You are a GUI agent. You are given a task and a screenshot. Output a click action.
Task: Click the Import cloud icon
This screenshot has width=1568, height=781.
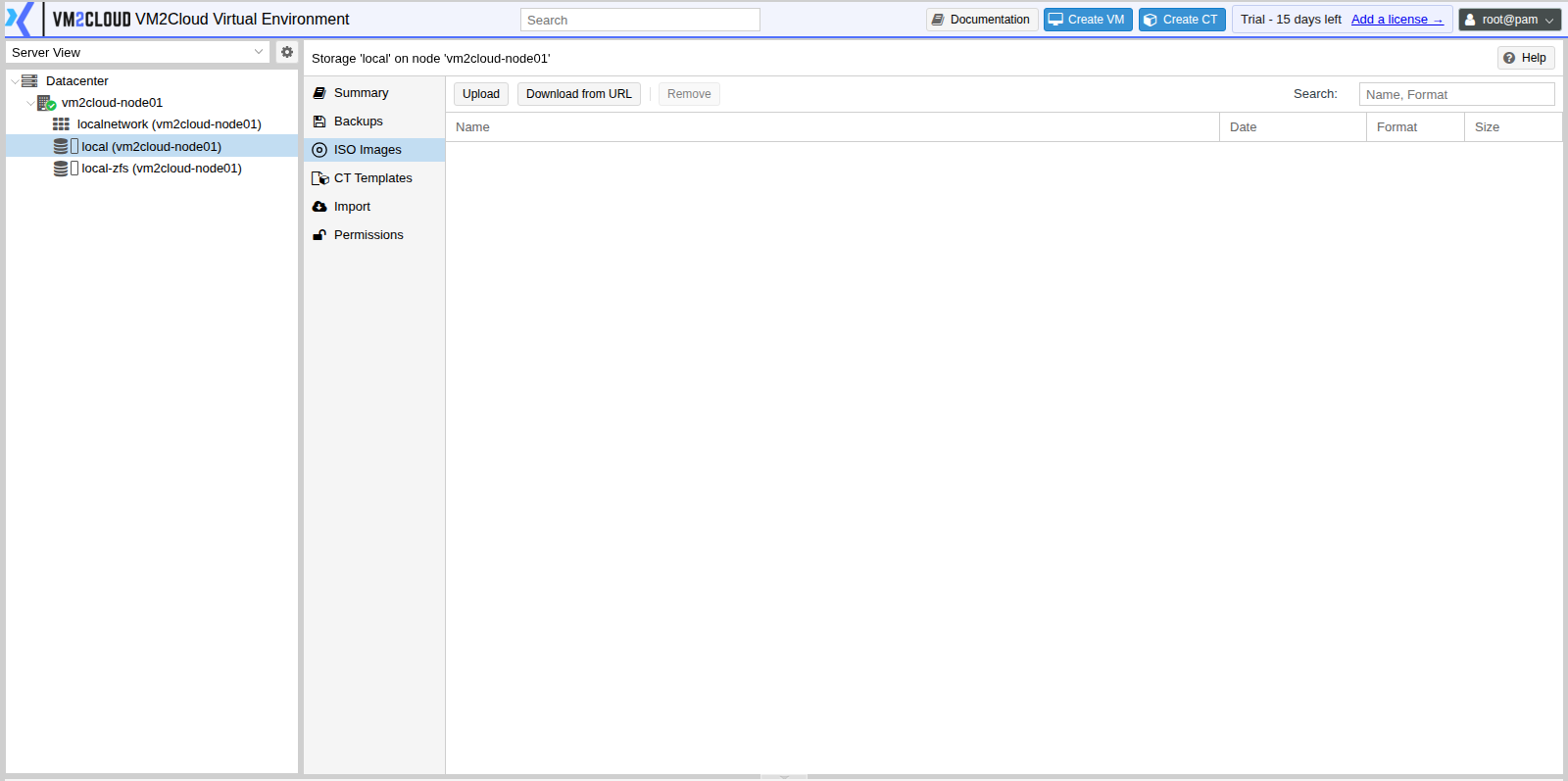point(319,207)
